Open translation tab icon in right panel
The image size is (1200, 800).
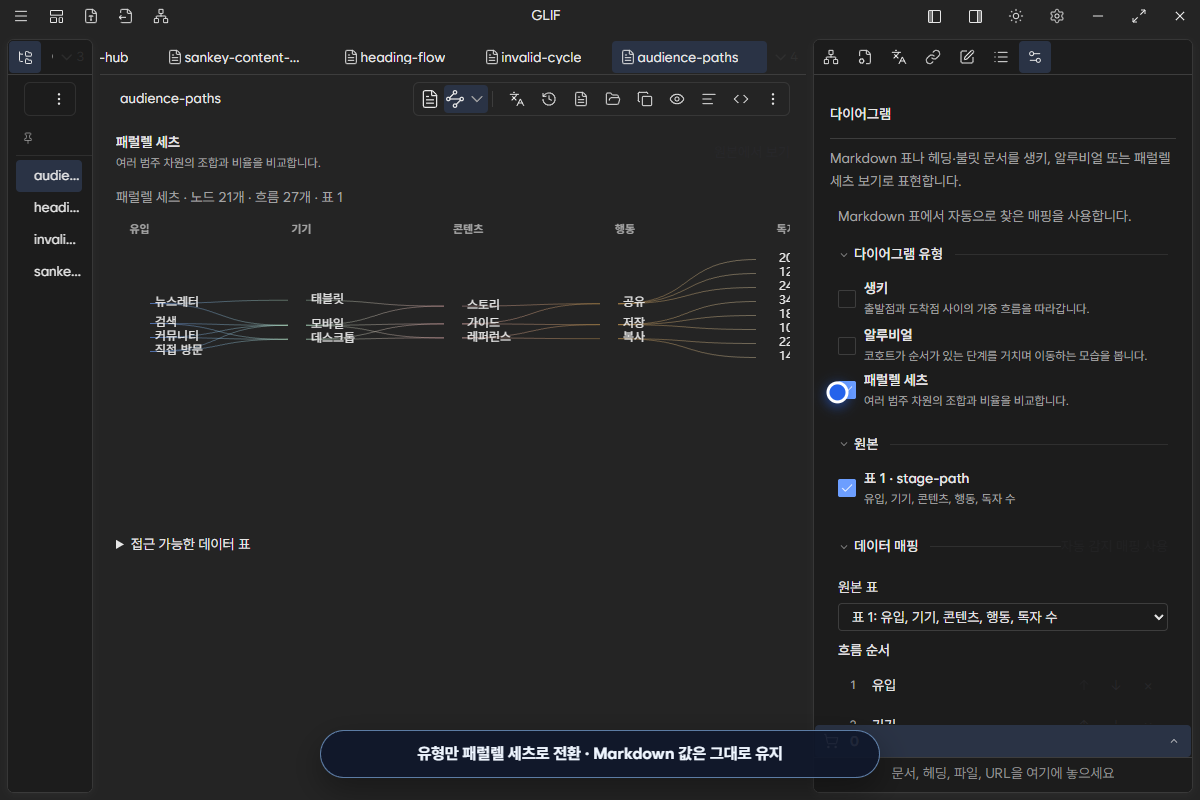pyautogui.click(x=899, y=57)
